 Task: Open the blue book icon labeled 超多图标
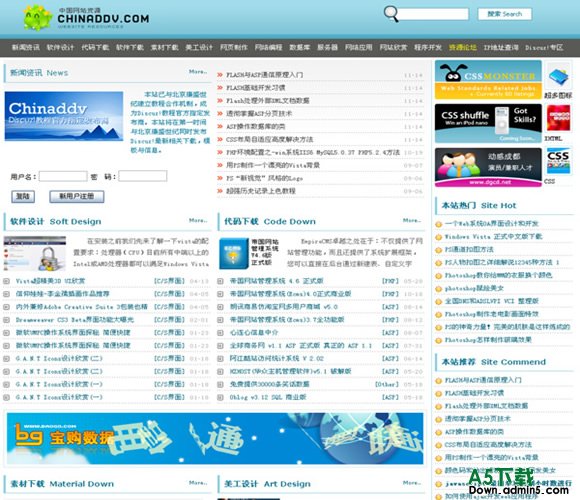click(x=558, y=77)
